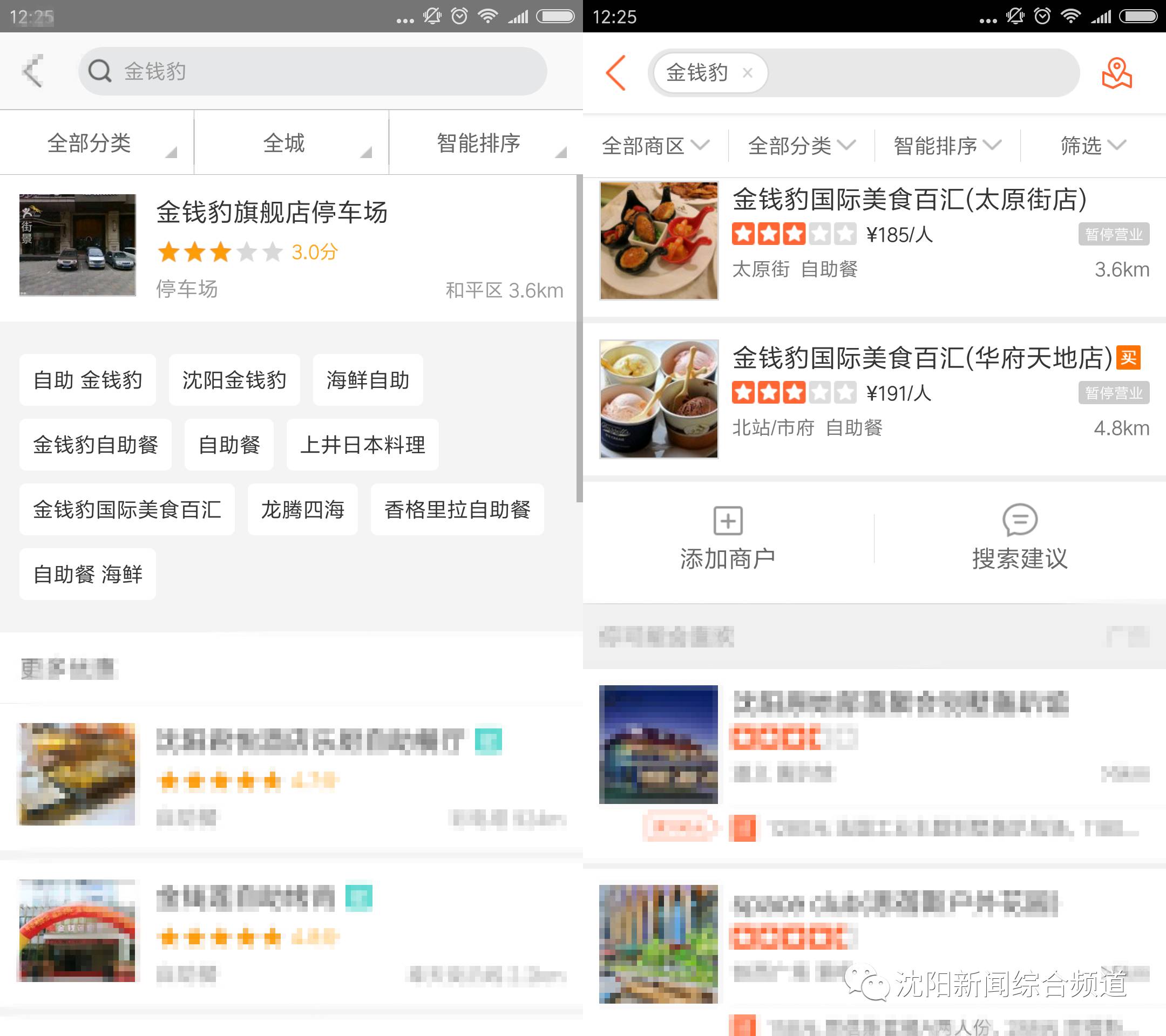Tap the orange back arrow
The image size is (1166, 1036).
coord(616,73)
